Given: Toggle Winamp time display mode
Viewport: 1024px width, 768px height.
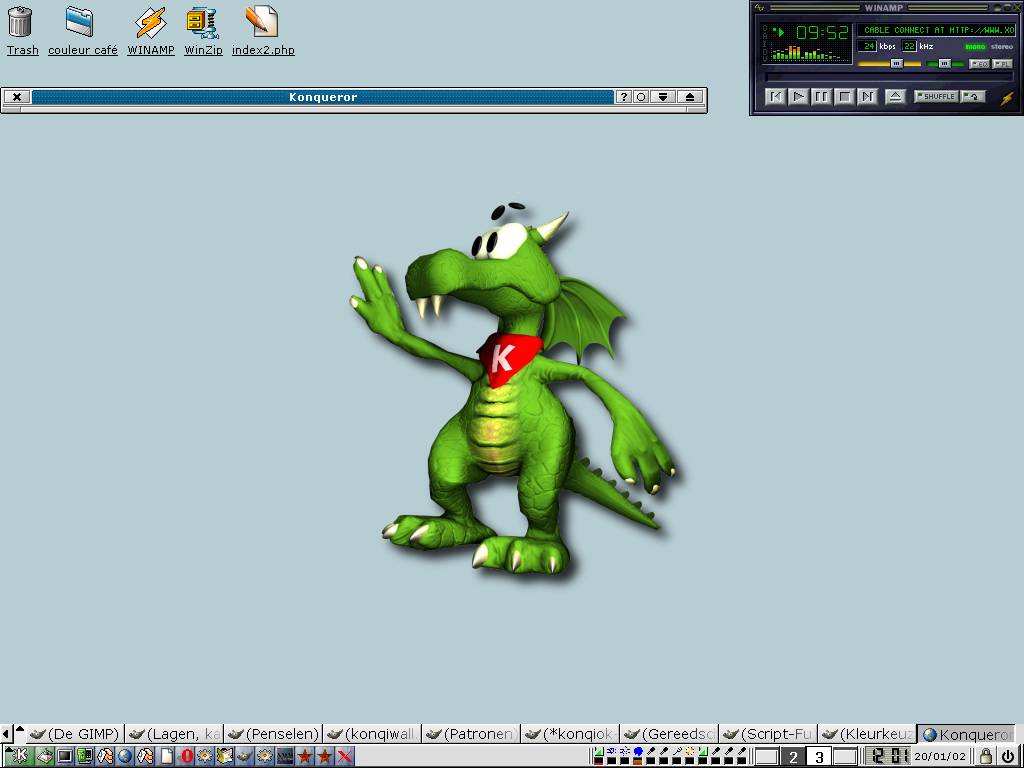Looking at the screenshot, I should coord(822,32).
